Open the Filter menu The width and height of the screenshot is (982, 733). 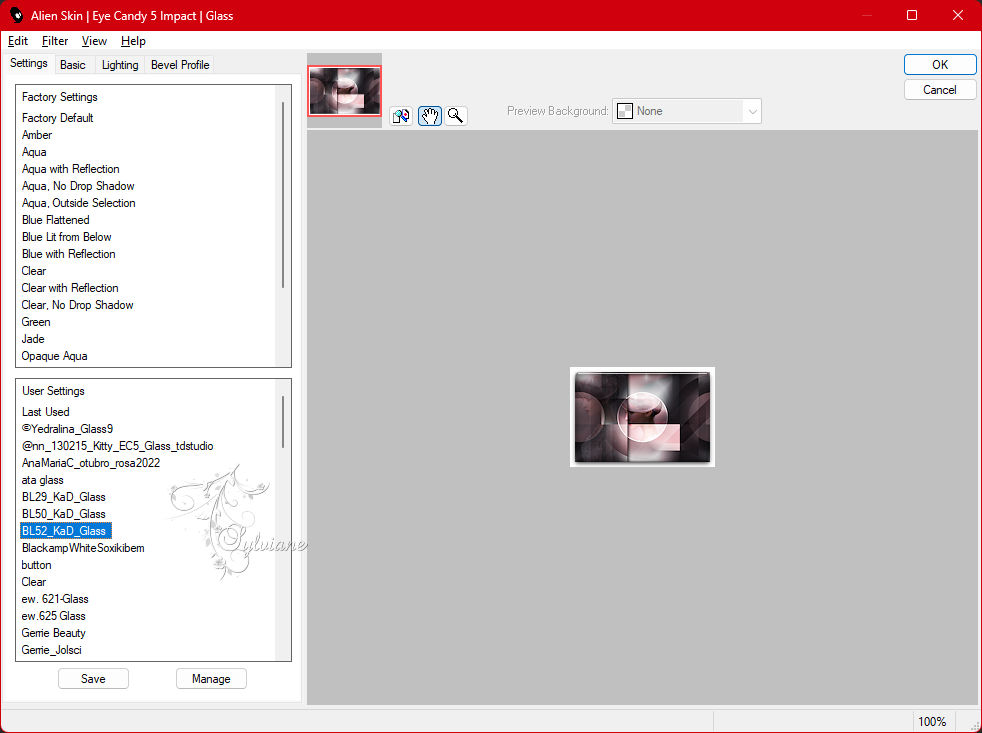point(55,41)
